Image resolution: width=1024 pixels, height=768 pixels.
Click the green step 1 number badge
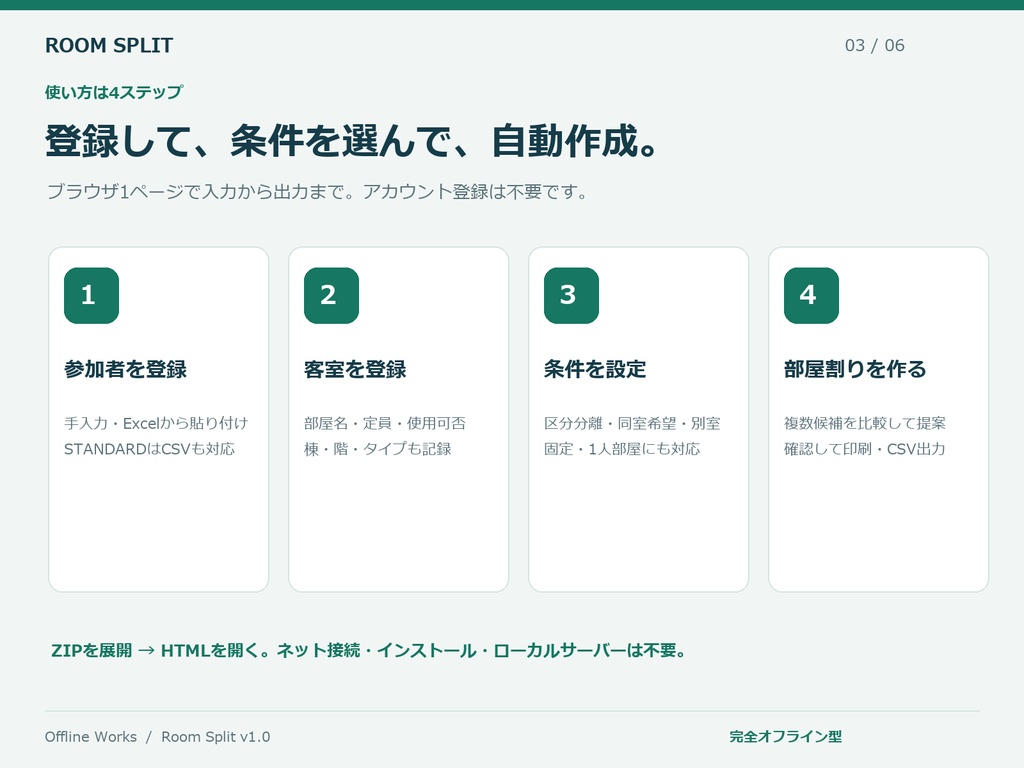(91, 295)
